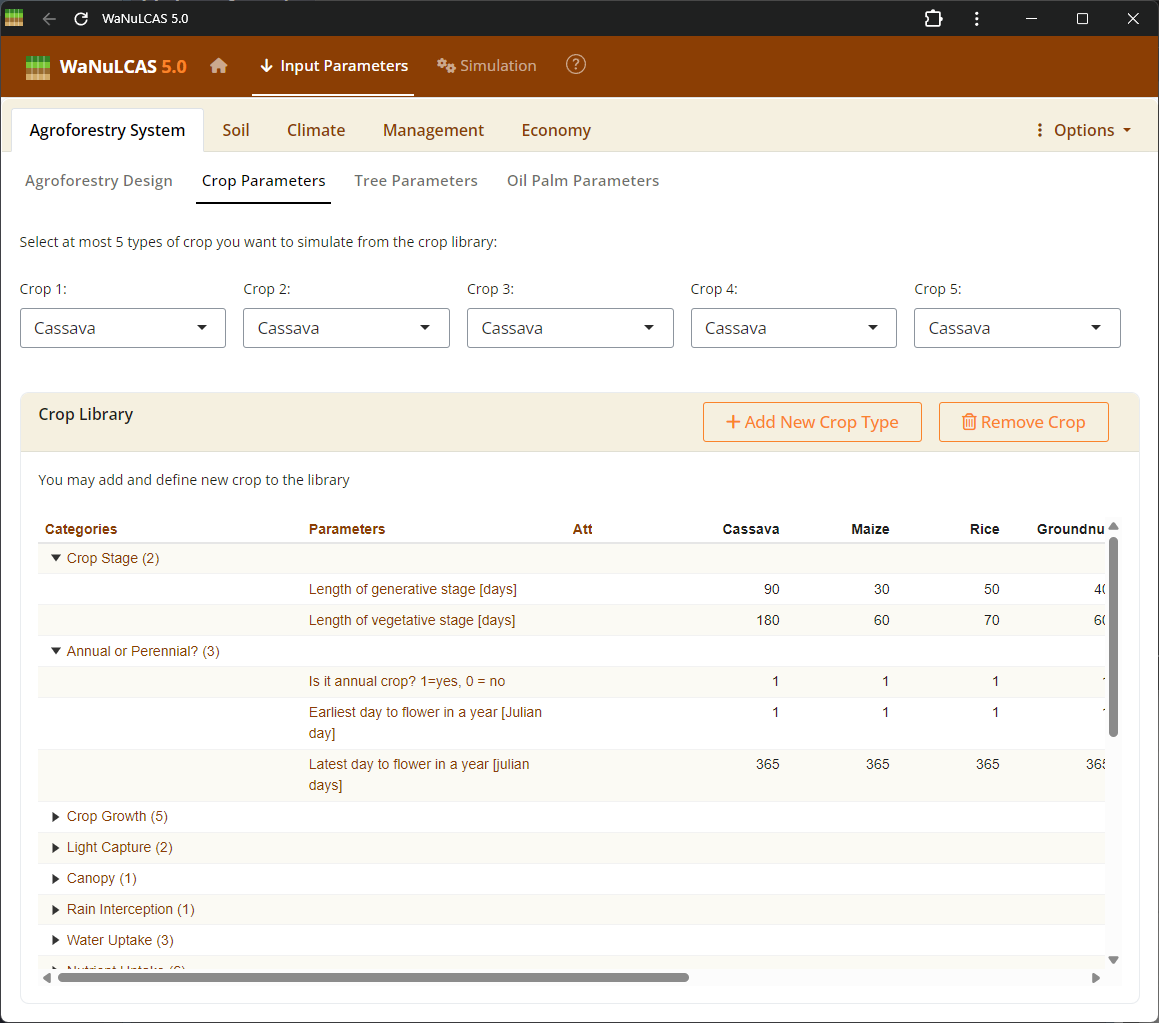Open the Crop 1 dropdown
This screenshot has width=1159, height=1023.
click(x=122, y=328)
